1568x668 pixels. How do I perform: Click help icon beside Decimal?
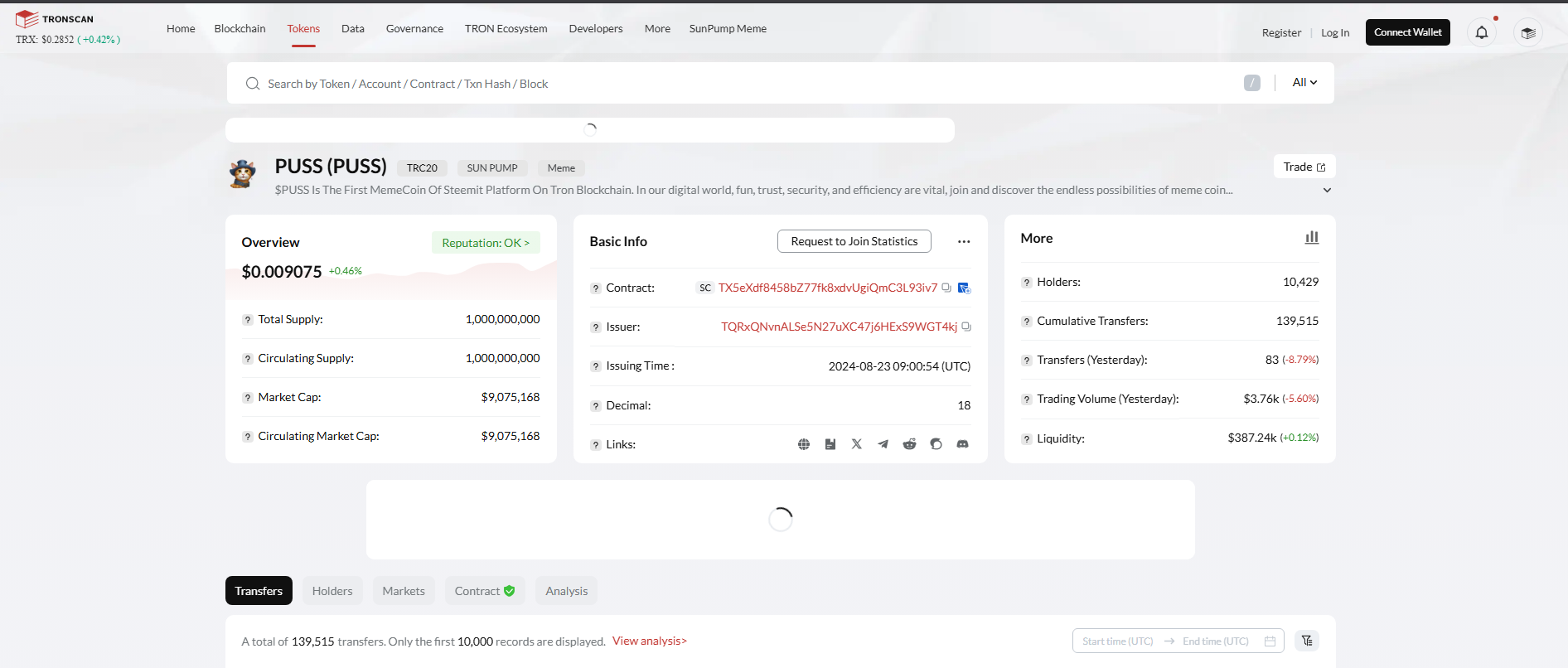pyautogui.click(x=595, y=406)
